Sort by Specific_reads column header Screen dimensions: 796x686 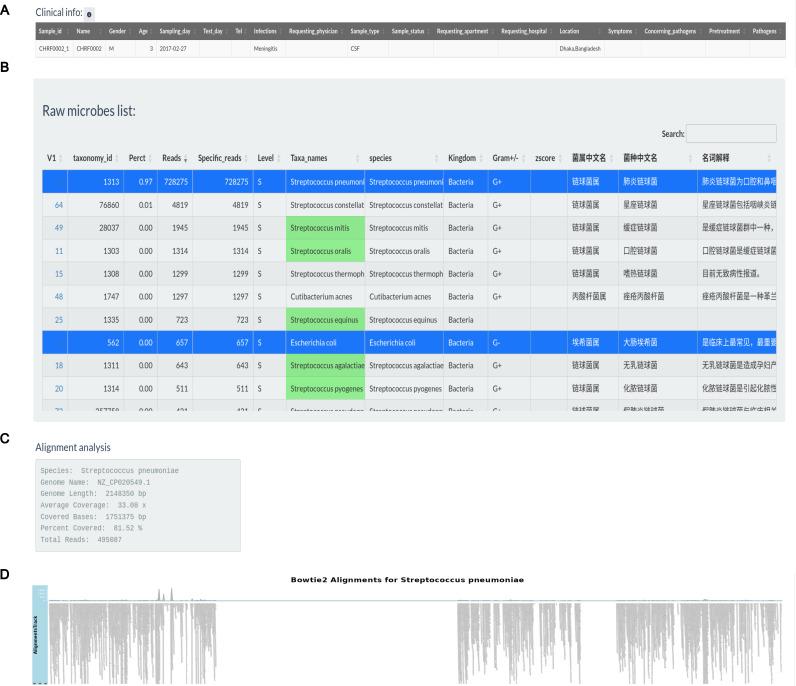click(x=220, y=158)
